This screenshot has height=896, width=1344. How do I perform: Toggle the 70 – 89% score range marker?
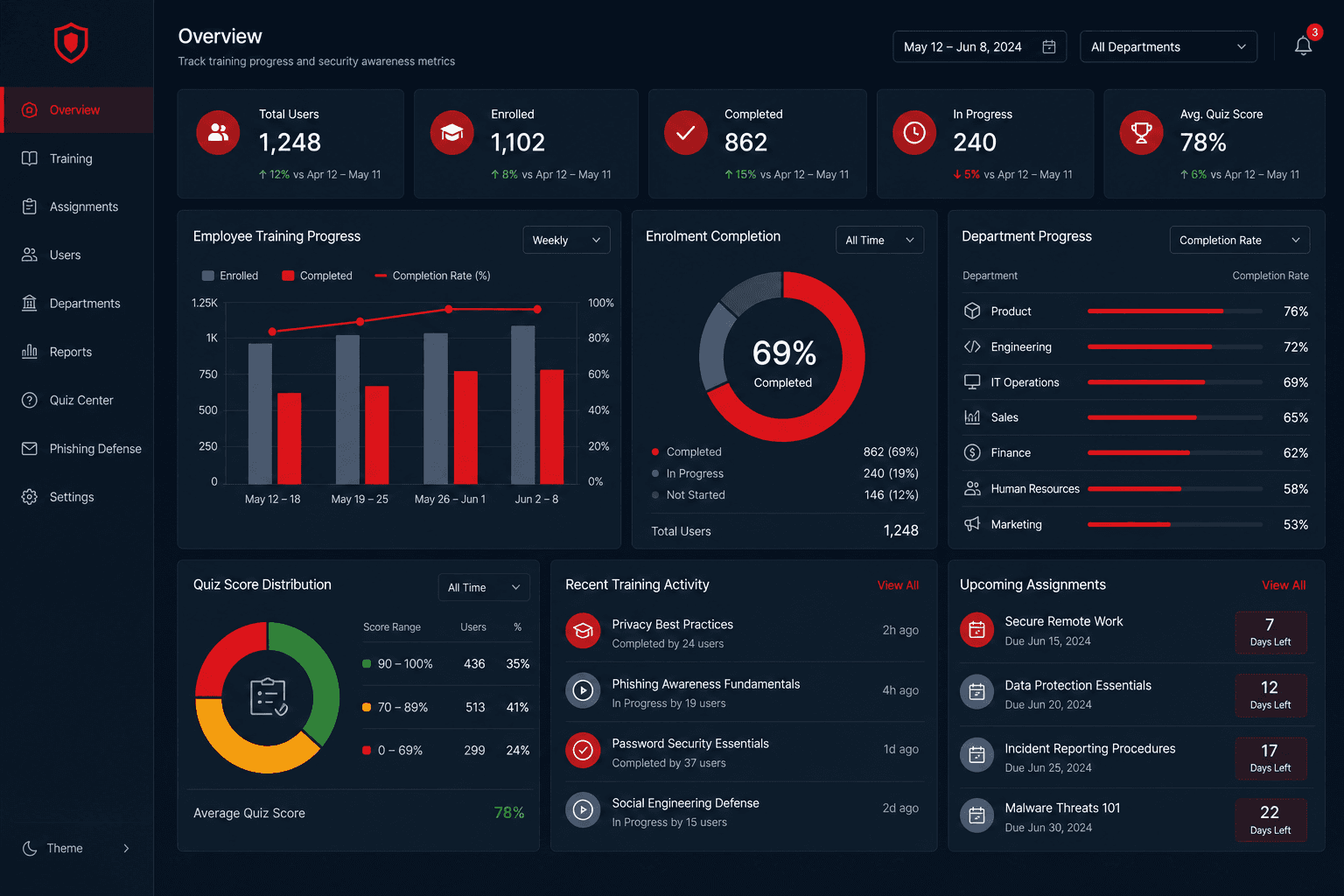pyautogui.click(x=367, y=707)
